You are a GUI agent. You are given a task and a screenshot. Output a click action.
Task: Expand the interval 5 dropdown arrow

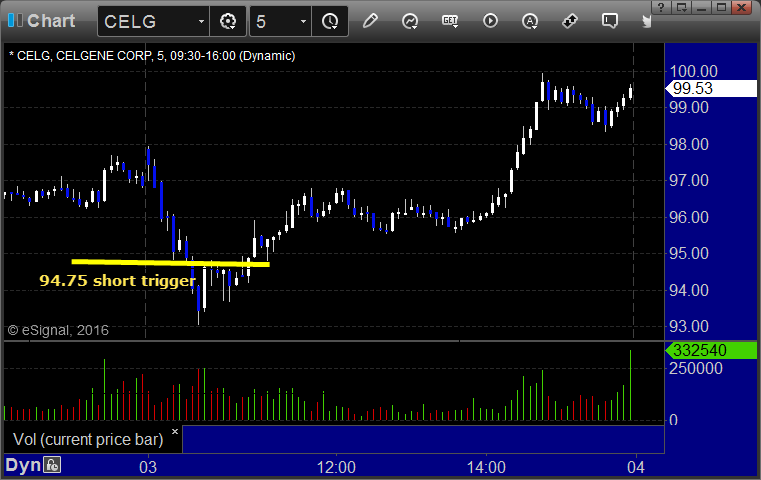(x=303, y=21)
